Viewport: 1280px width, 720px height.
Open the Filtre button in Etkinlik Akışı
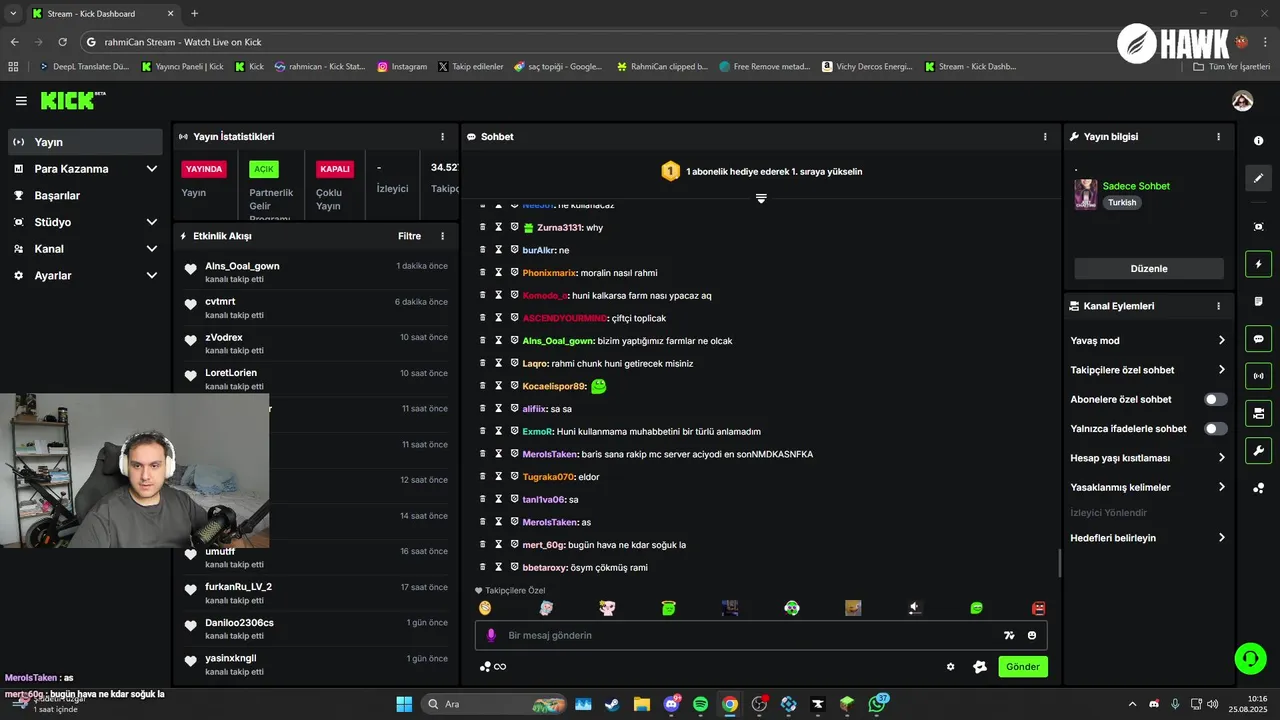pos(409,236)
